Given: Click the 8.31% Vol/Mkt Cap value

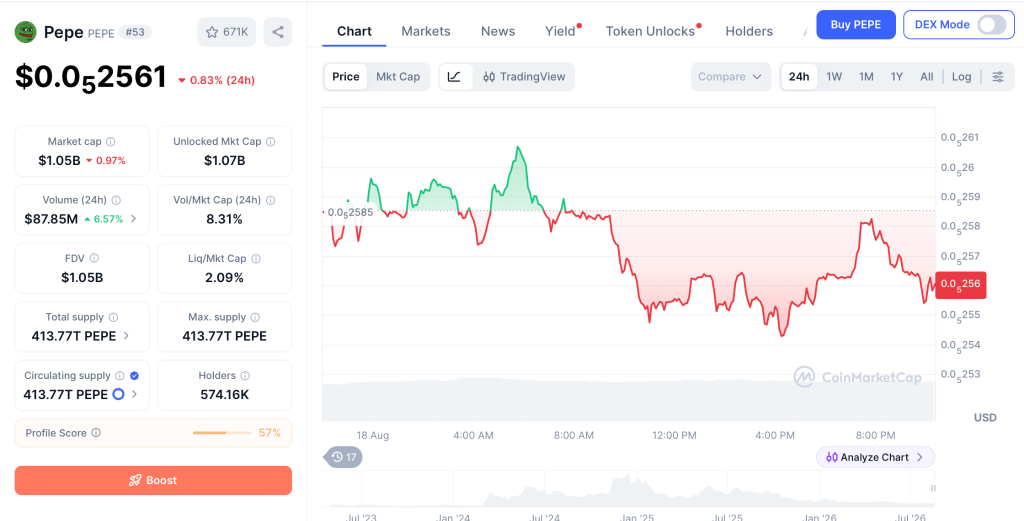Looking at the screenshot, I should [225, 219].
